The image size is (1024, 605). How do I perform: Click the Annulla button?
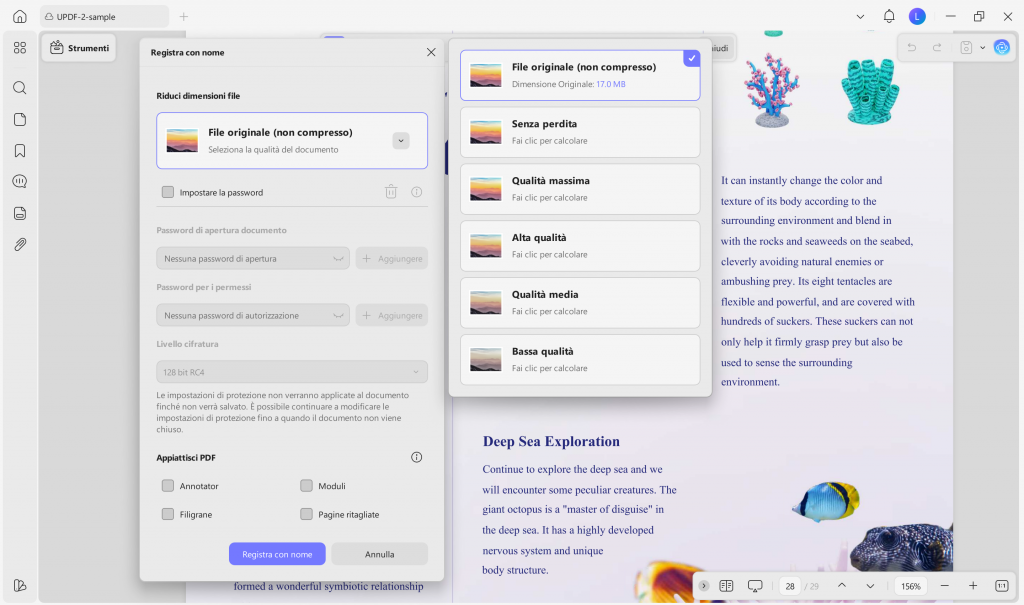[379, 554]
